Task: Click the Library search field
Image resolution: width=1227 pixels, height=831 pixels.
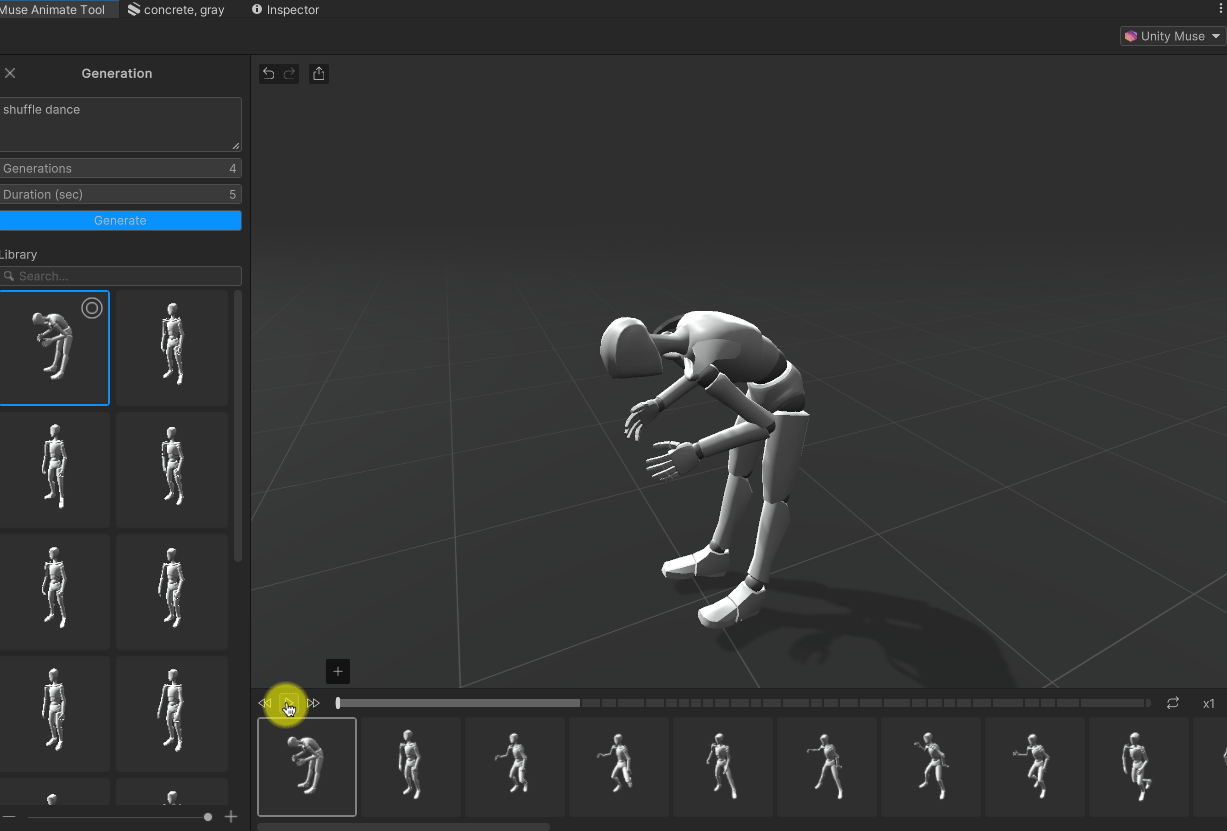Action: (x=120, y=276)
